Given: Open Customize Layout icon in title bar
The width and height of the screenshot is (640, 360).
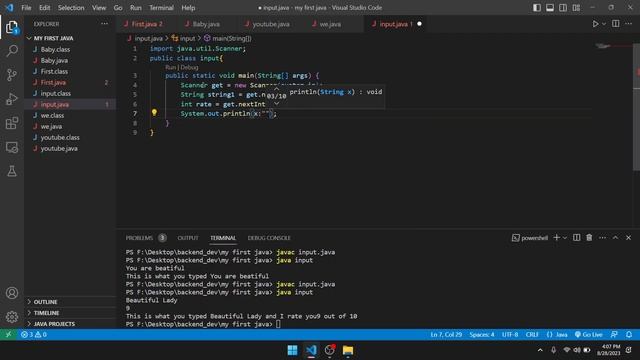Looking at the screenshot, I should (576, 7).
